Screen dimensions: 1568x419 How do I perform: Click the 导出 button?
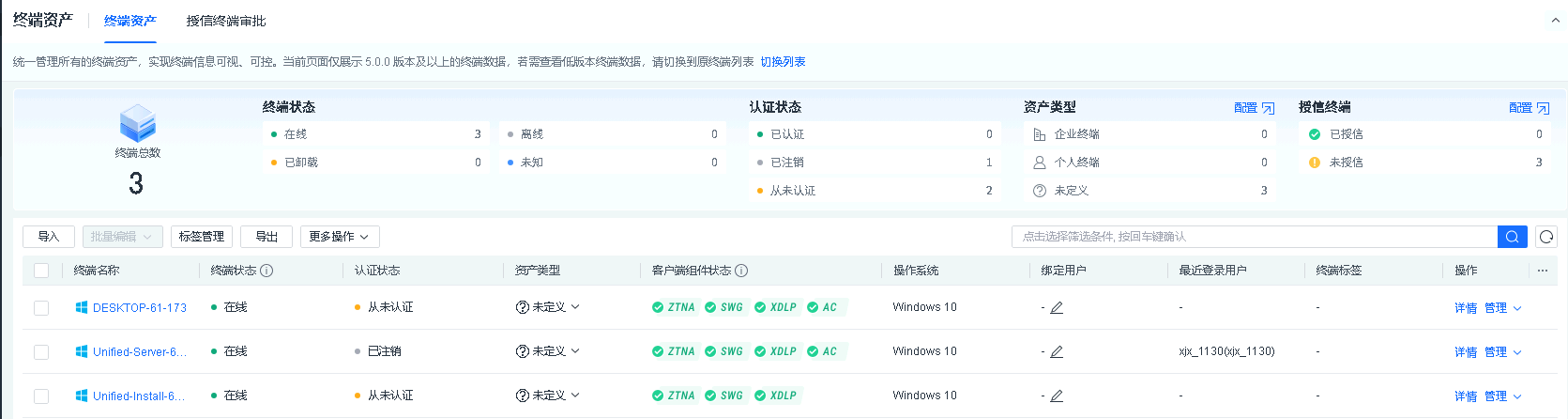click(266, 237)
